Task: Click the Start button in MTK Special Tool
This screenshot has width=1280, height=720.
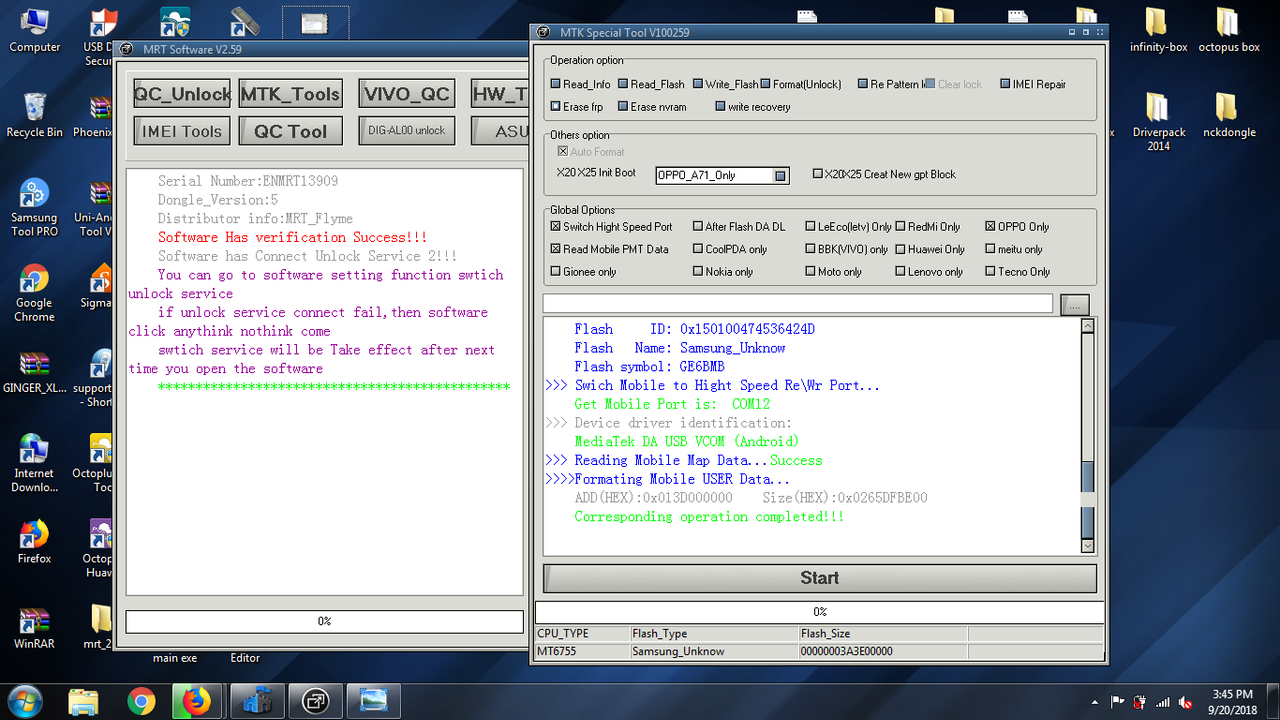Action: click(819, 578)
